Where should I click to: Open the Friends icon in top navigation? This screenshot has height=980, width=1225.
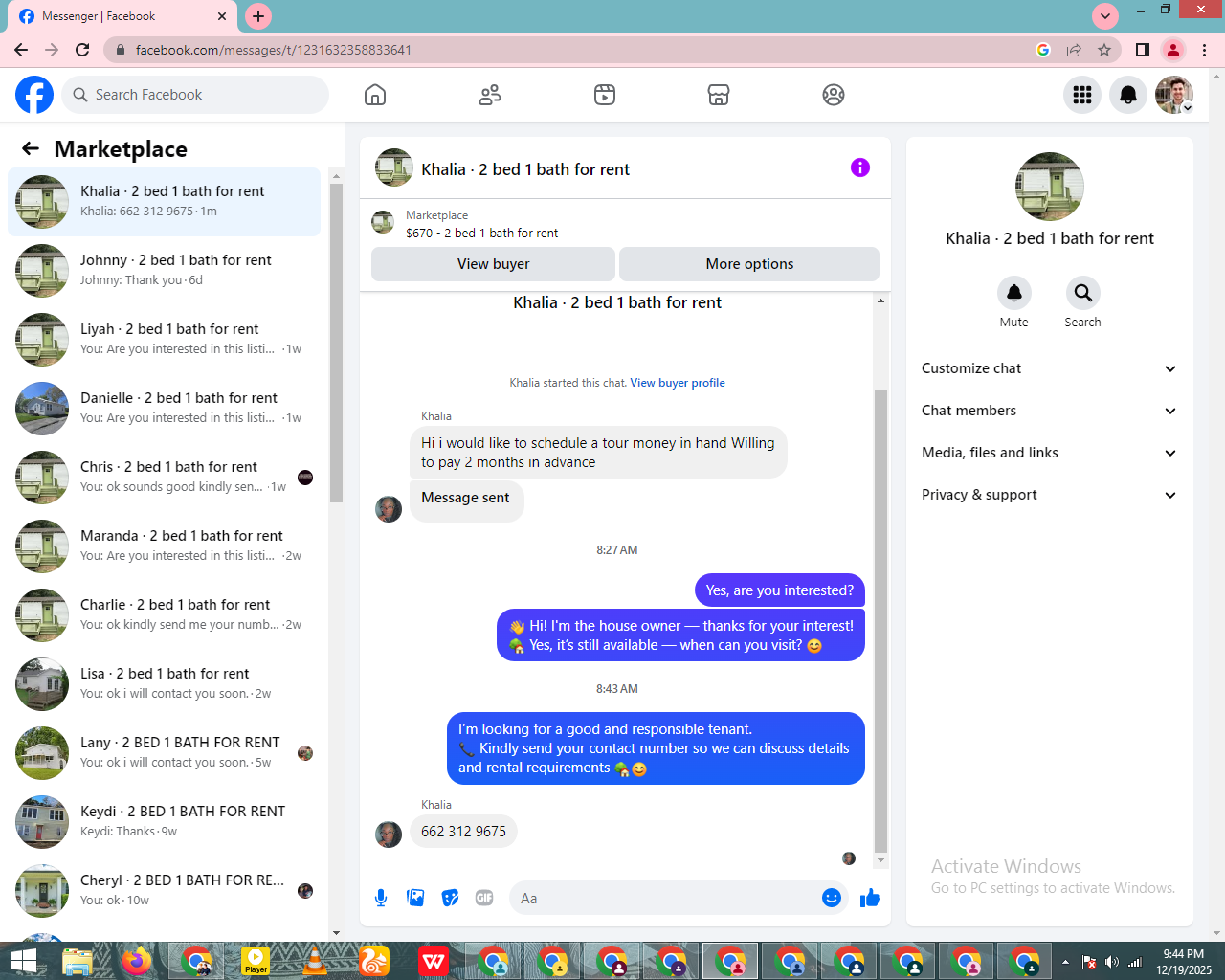[x=490, y=95]
